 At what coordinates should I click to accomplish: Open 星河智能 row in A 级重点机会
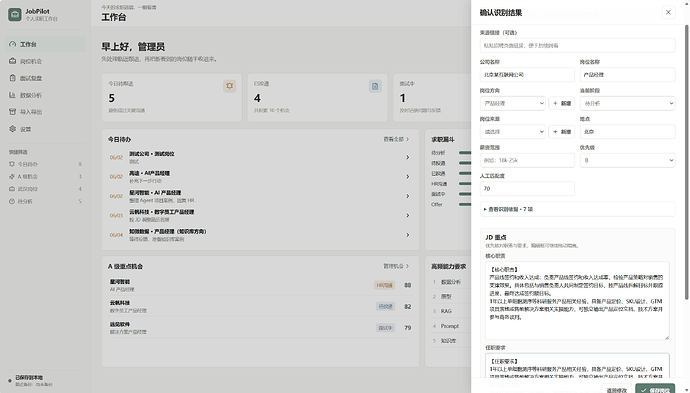pyautogui.click(x=260, y=285)
